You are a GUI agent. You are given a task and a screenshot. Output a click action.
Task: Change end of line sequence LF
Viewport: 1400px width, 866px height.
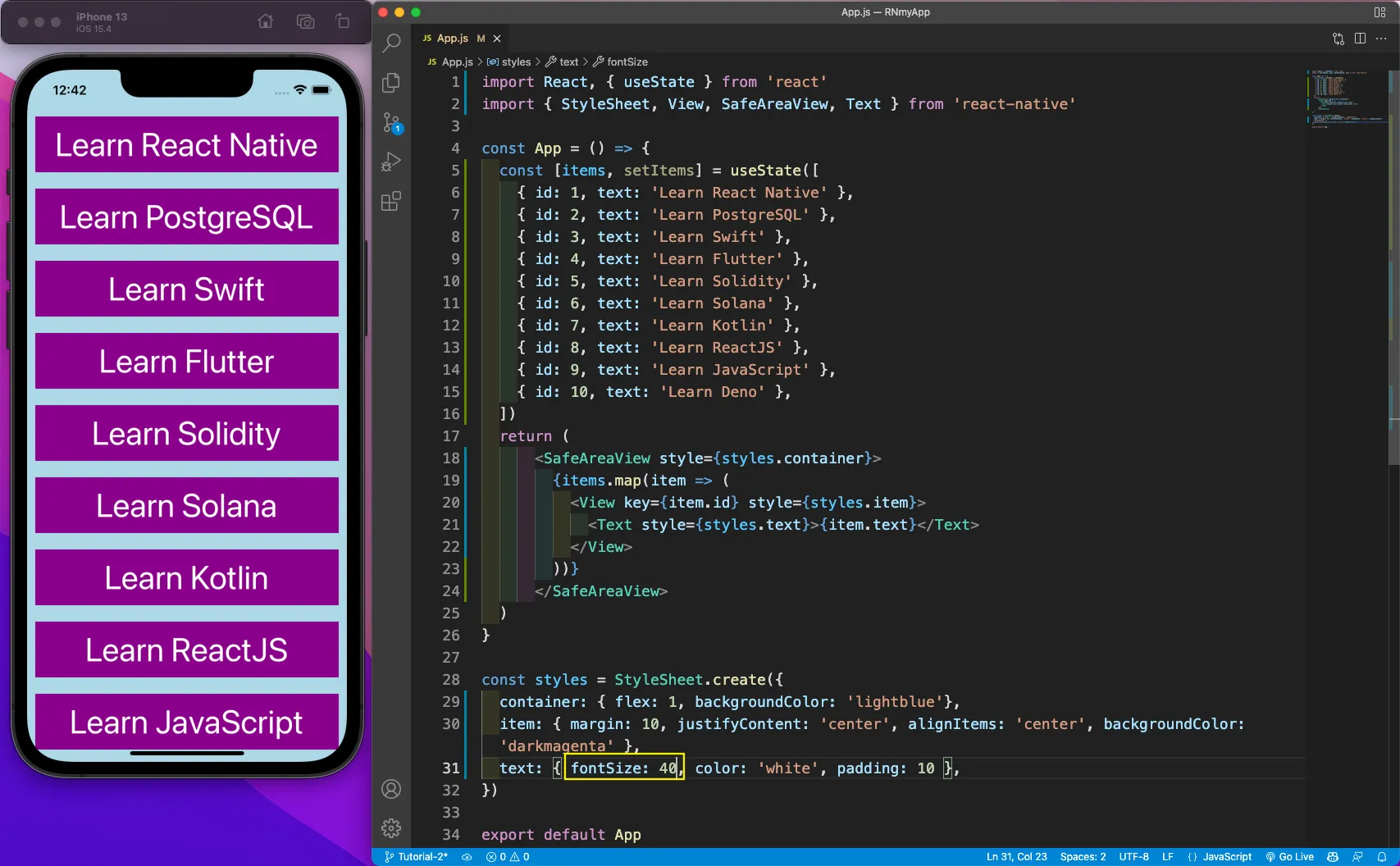point(1168,857)
